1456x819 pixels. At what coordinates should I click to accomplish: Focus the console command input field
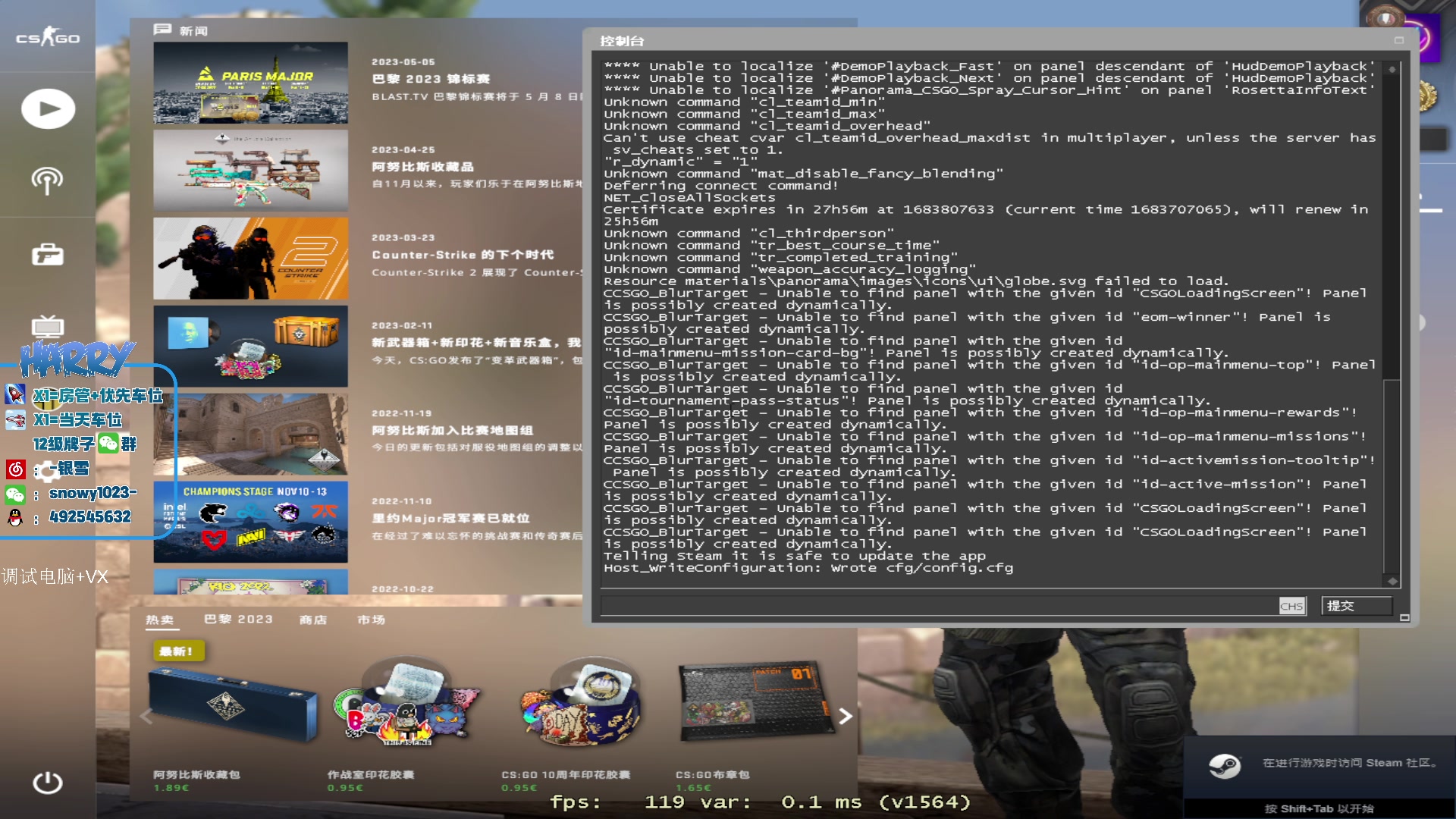pyautogui.click(x=939, y=606)
